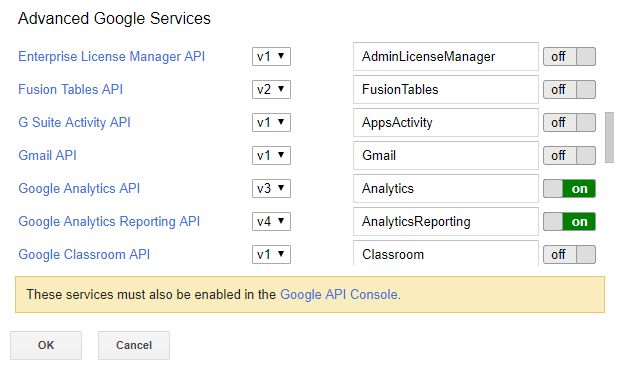This screenshot has width=623, height=379.
Task: Follow the Google Classroom API link
Action: [84, 254]
